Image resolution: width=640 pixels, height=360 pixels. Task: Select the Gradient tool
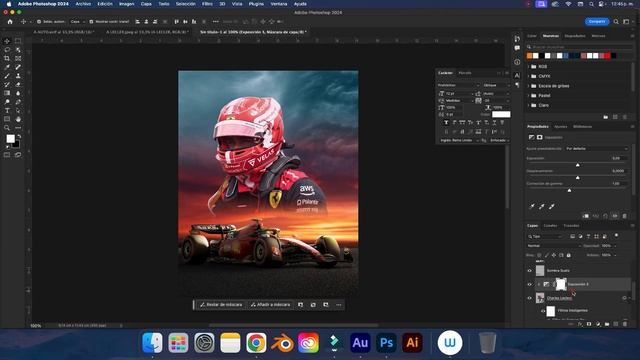tap(7, 93)
